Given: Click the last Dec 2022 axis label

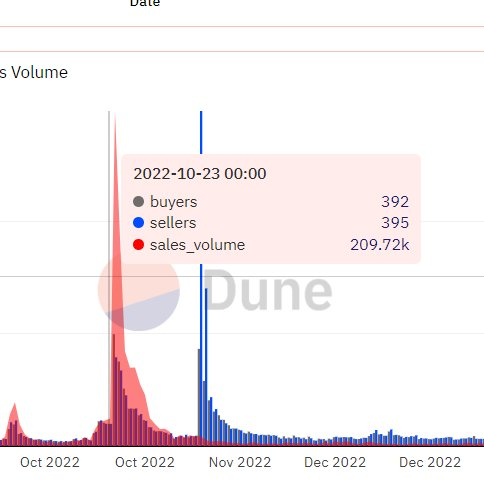Looking at the screenshot, I should (430, 462).
